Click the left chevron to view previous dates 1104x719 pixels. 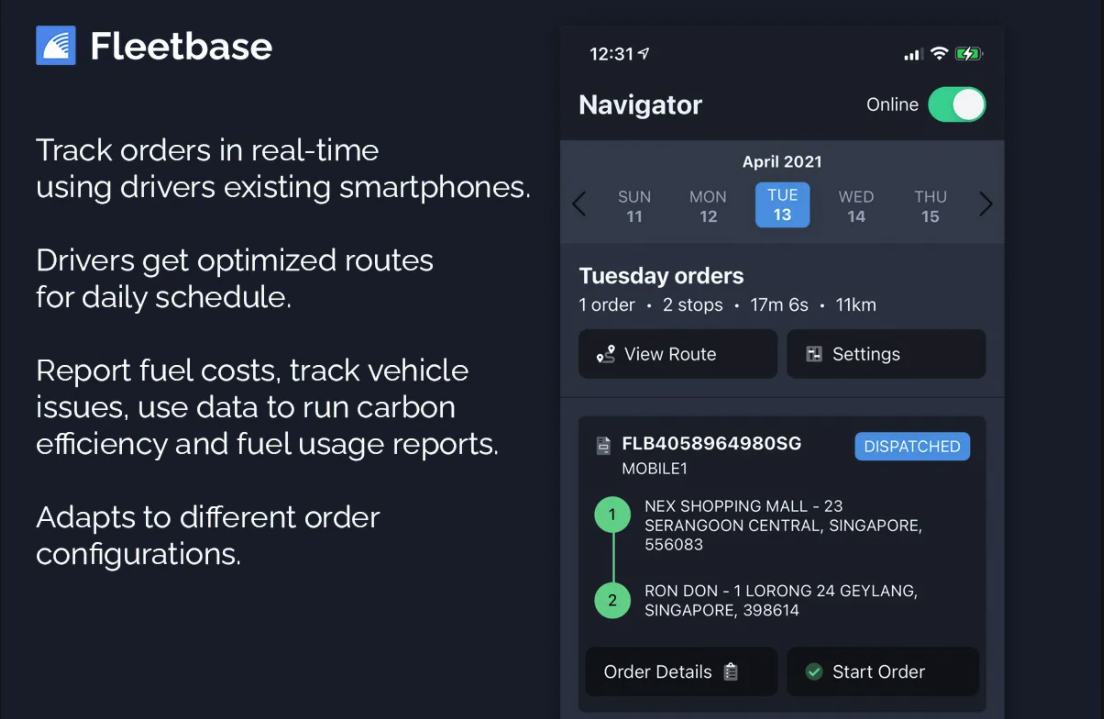point(579,204)
